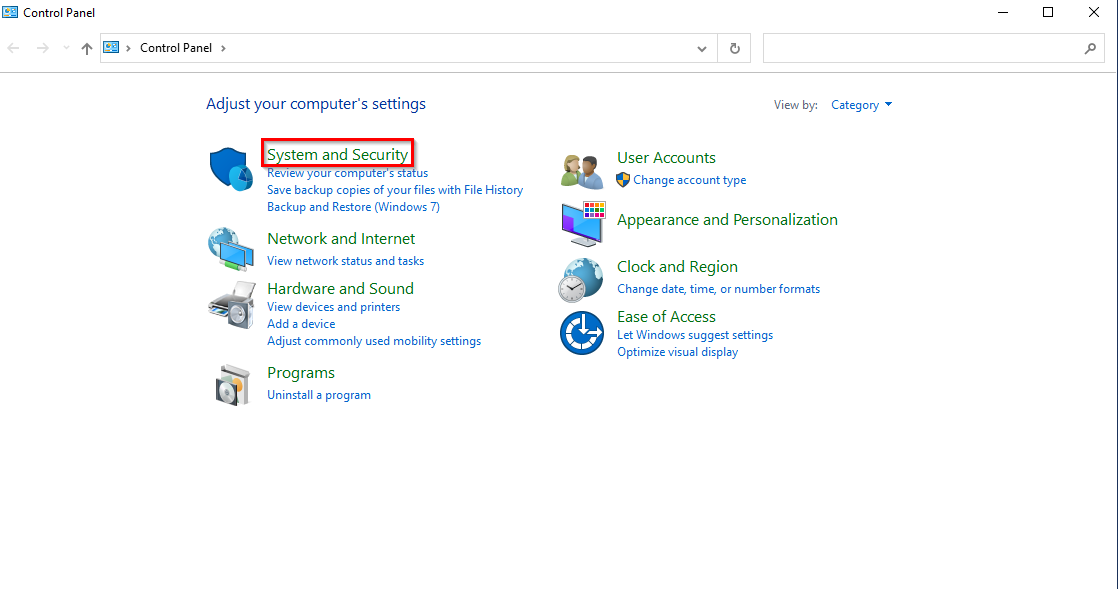Expand the address bar history dropdown
Image resolution: width=1118 pixels, height=589 pixels.
pyautogui.click(x=702, y=48)
